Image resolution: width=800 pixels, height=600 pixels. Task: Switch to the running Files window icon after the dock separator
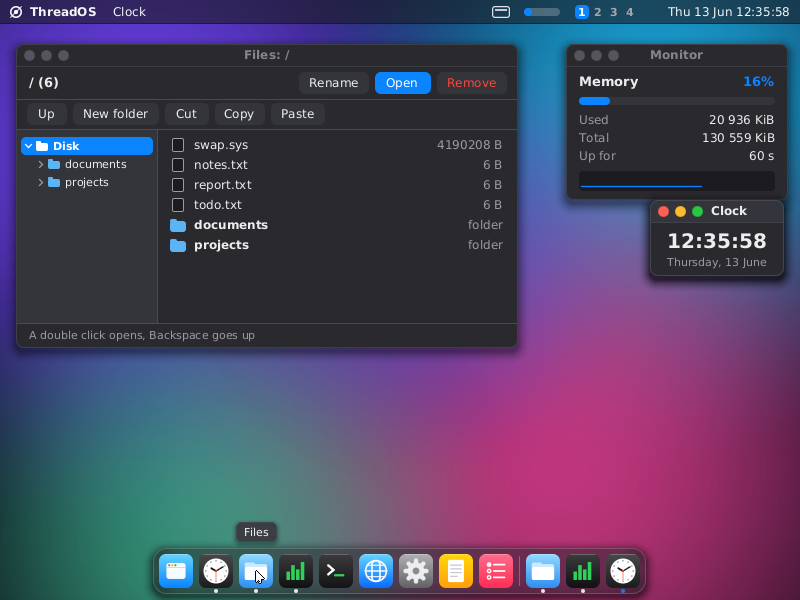click(x=543, y=571)
